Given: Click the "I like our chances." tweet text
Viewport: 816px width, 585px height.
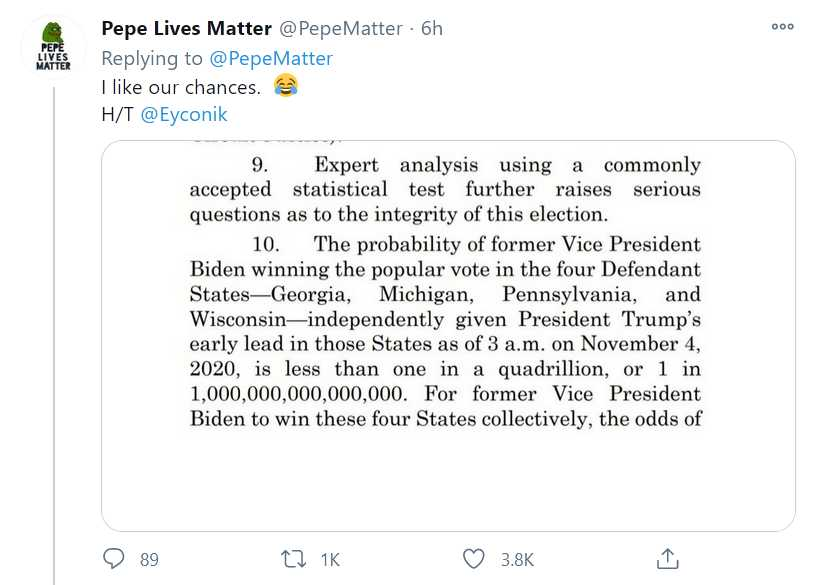Looking at the screenshot, I should click(x=181, y=86).
